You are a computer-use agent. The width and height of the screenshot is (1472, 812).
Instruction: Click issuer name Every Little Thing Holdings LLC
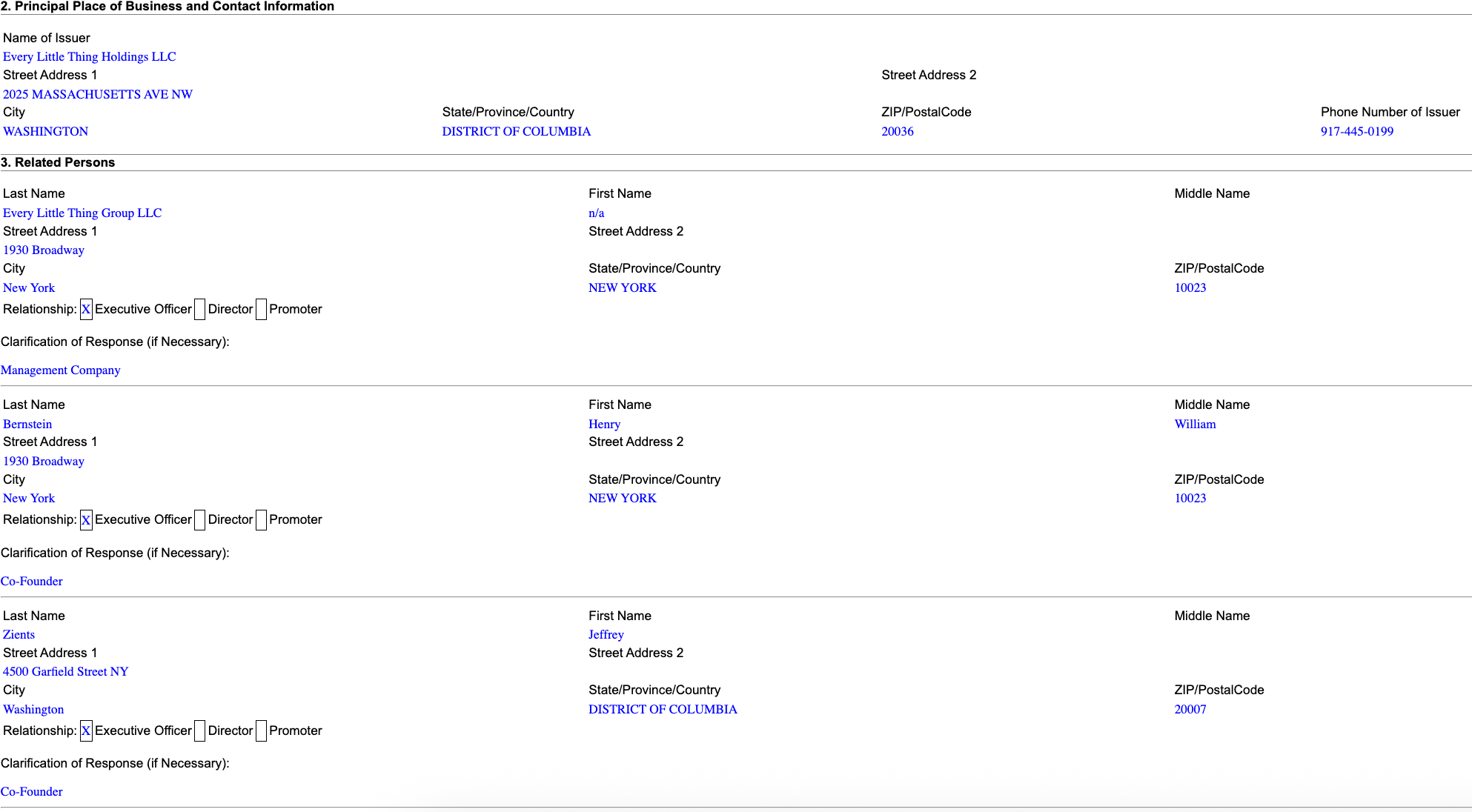coord(89,56)
